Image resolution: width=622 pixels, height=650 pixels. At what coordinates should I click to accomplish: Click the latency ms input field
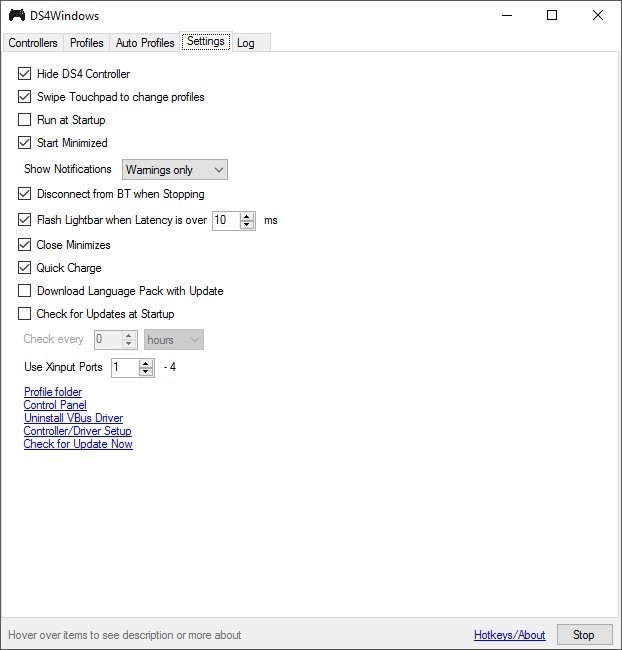pos(226,220)
